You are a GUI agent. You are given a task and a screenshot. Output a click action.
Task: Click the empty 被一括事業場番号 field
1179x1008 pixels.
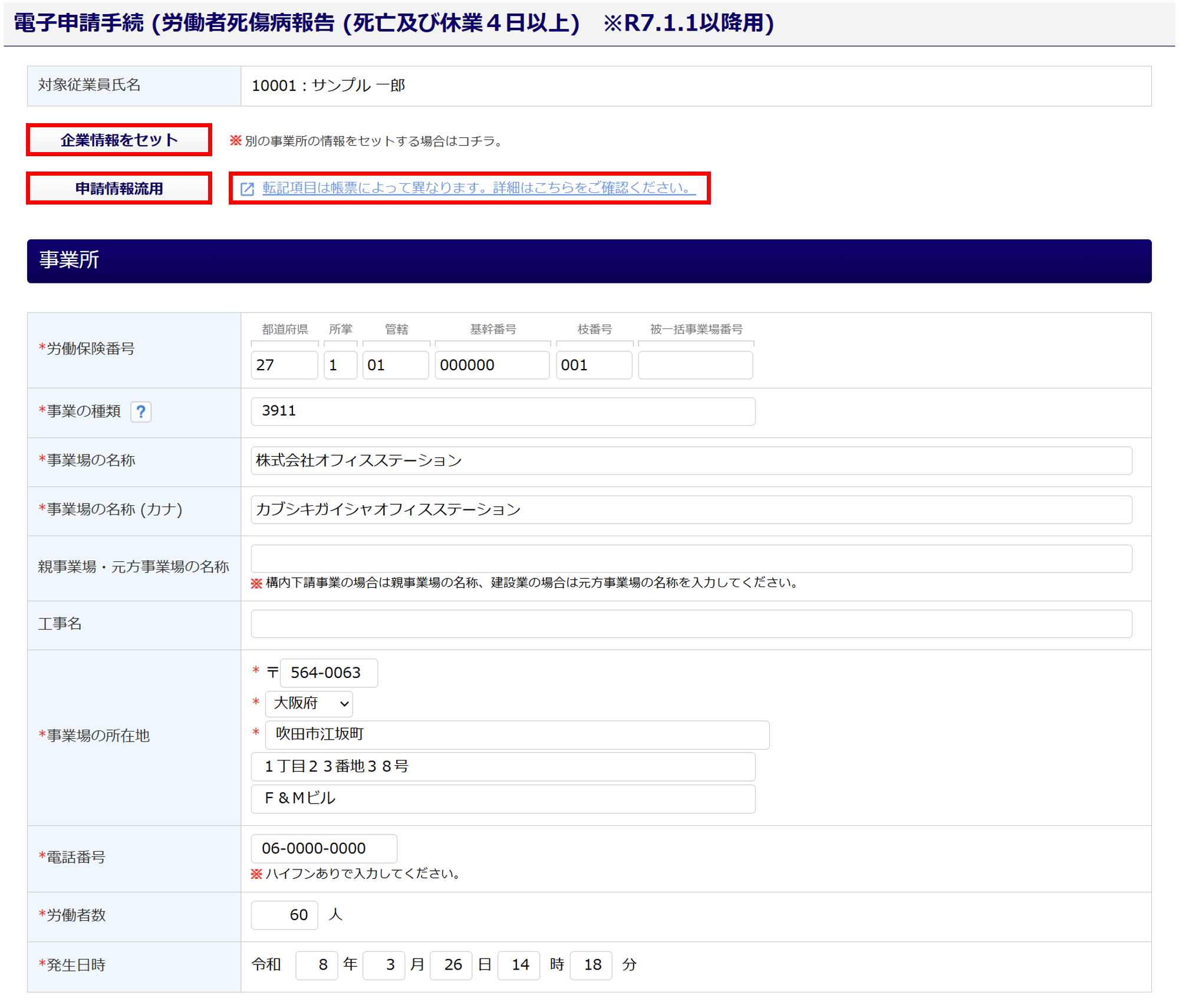pos(694,365)
